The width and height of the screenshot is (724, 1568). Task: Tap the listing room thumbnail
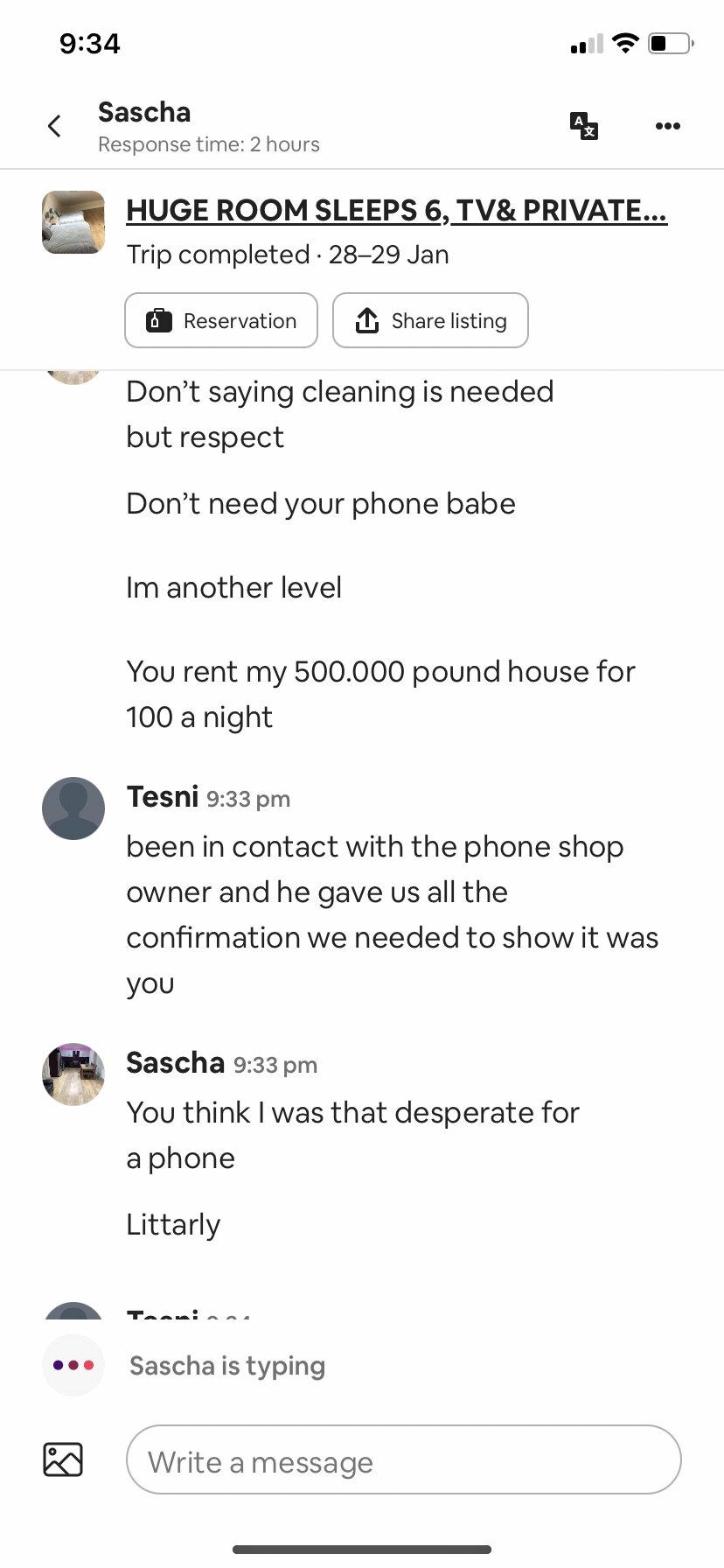(x=73, y=222)
